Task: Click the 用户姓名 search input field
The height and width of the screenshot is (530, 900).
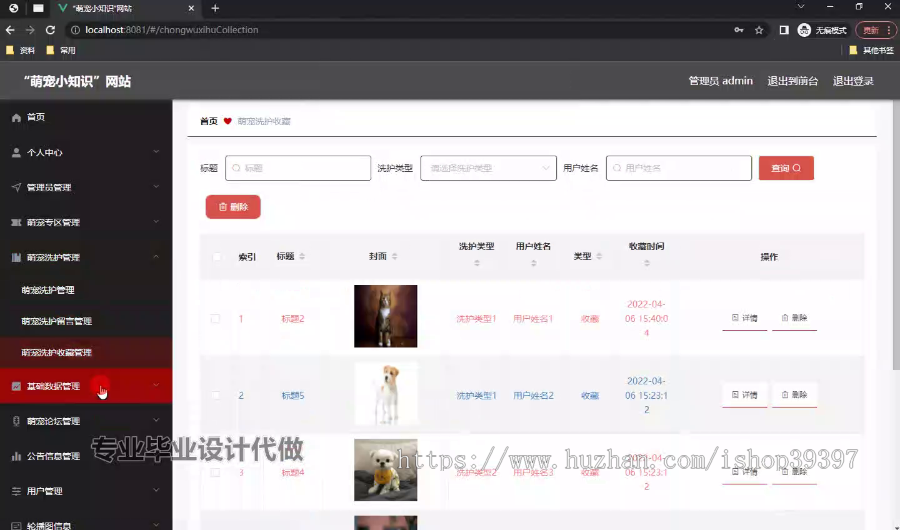Action: 678,168
